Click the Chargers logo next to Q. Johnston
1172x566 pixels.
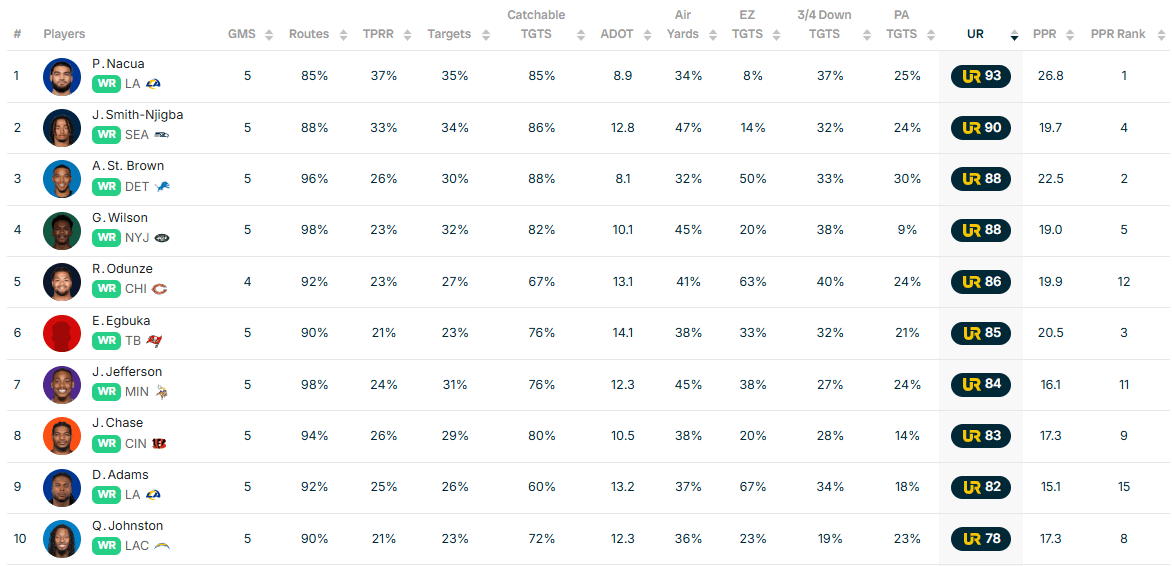click(162, 546)
